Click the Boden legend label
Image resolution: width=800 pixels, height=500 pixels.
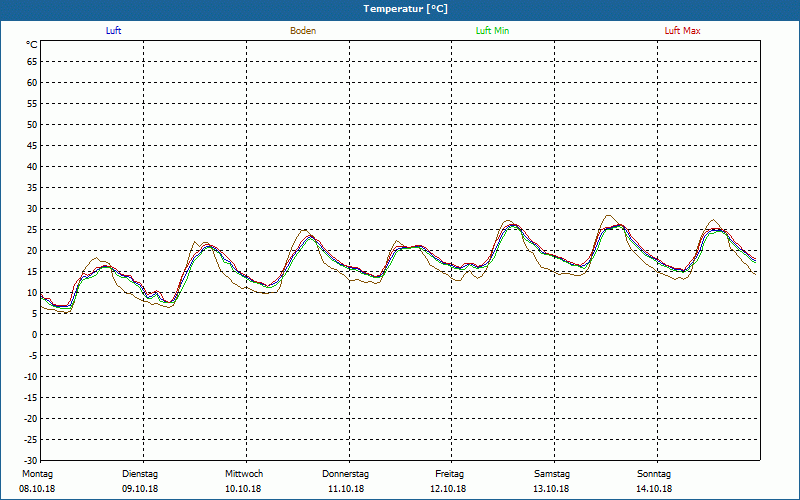pyautogui.click(x=303, y=31)
